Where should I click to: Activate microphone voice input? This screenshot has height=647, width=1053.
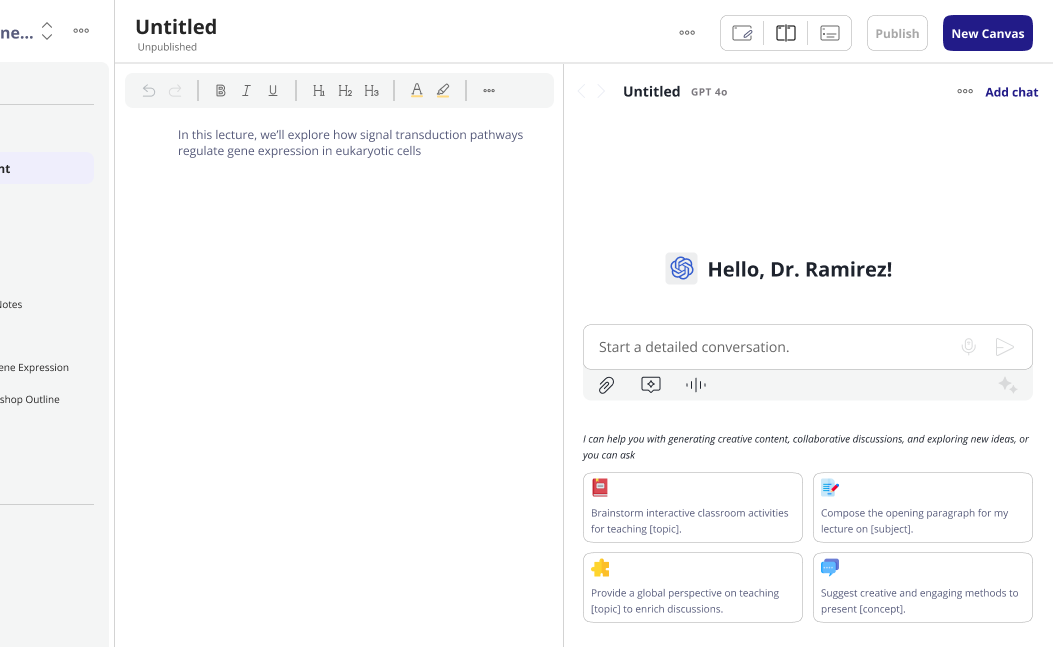tap(968, 347)
